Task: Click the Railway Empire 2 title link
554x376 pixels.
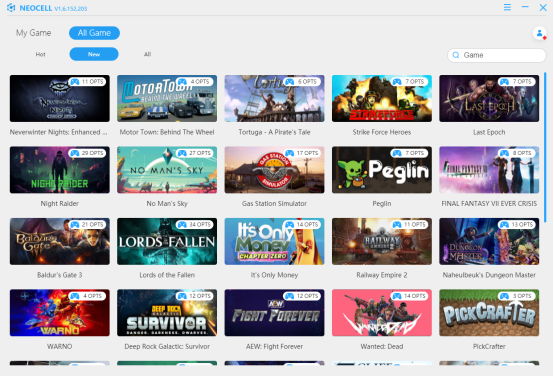Action: coord(382,275)
